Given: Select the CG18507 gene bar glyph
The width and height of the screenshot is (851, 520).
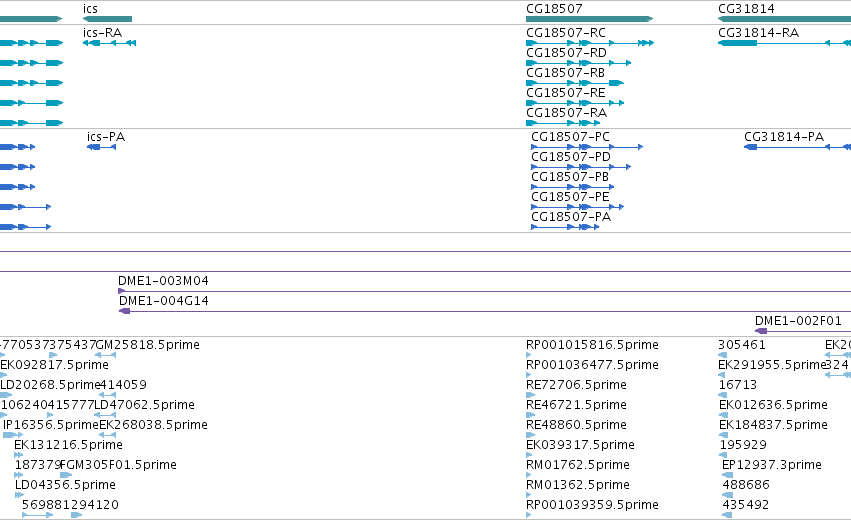Looking at the screenshot, I should [589, 19].
